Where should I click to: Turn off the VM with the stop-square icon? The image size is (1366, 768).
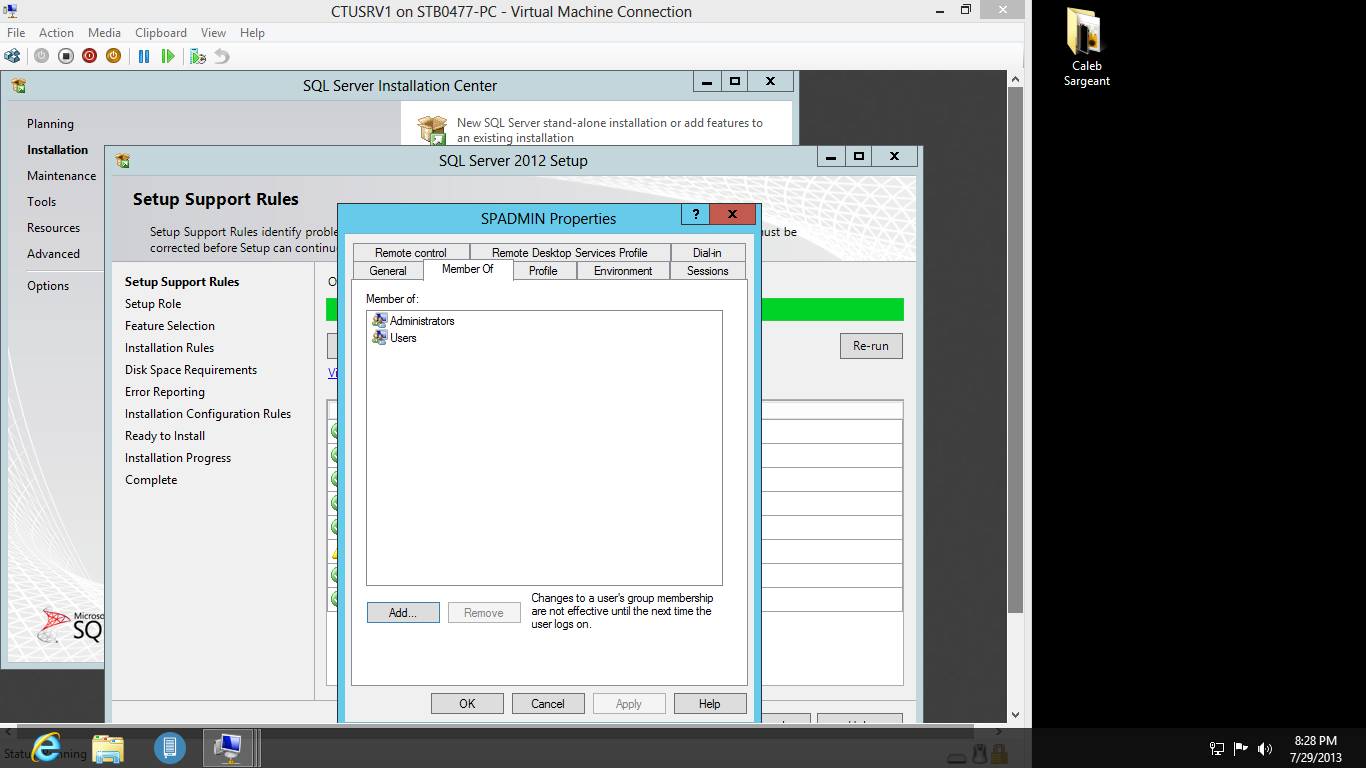65,56
